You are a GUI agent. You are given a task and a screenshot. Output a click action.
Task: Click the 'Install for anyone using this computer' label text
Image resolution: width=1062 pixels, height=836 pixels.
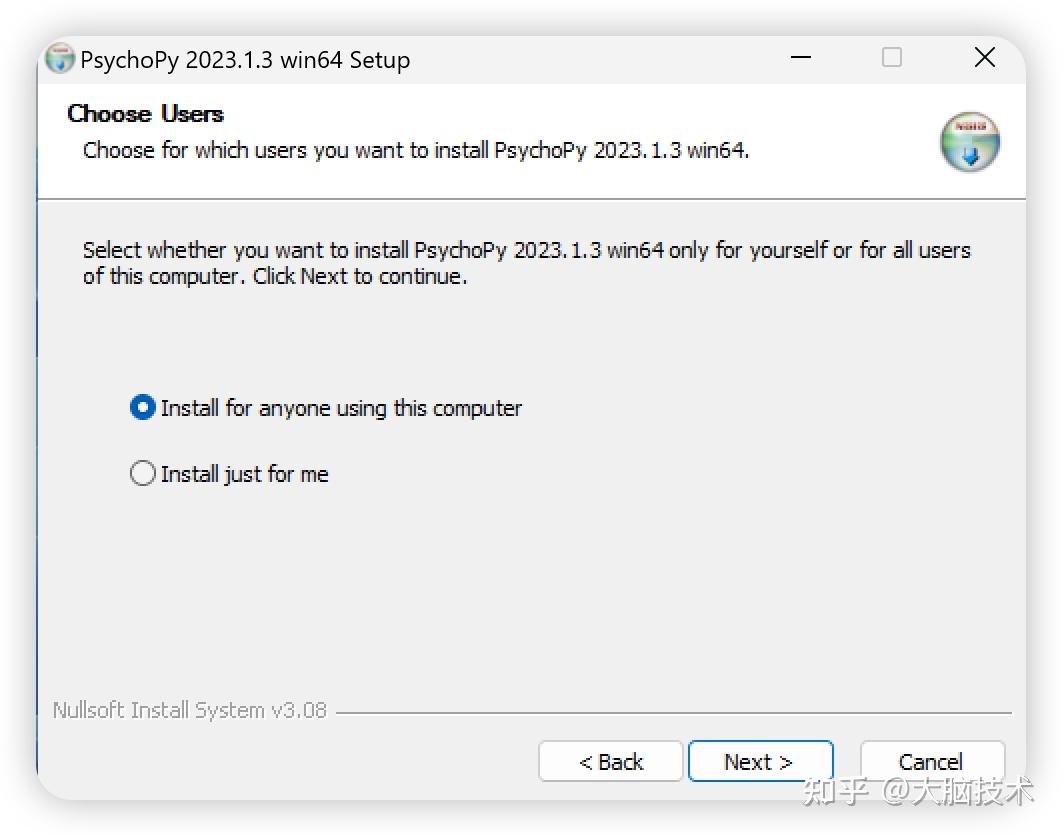click(x=341, y=408)
